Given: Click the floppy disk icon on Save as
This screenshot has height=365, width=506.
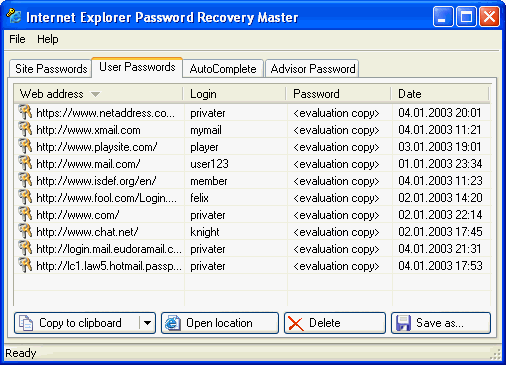Looking at the screenshot, I should coord(403,323).
